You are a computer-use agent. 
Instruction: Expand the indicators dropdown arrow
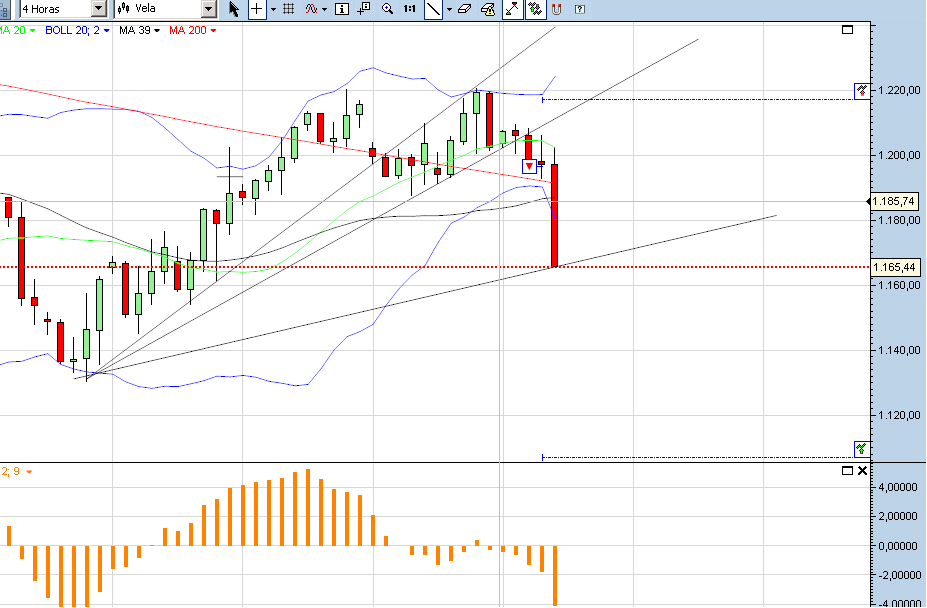[325, 9]
